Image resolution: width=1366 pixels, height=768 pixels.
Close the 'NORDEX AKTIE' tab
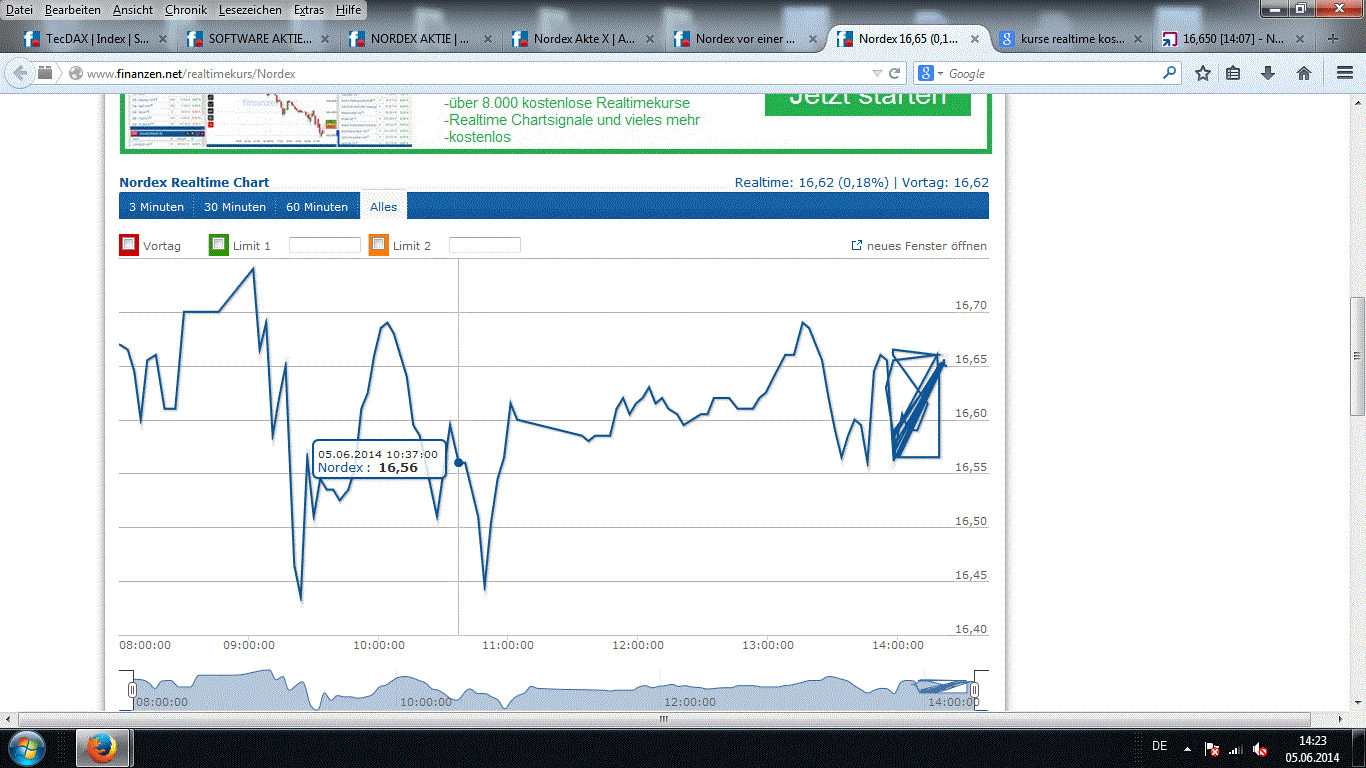pyautogui.click(x=490, y=39)
